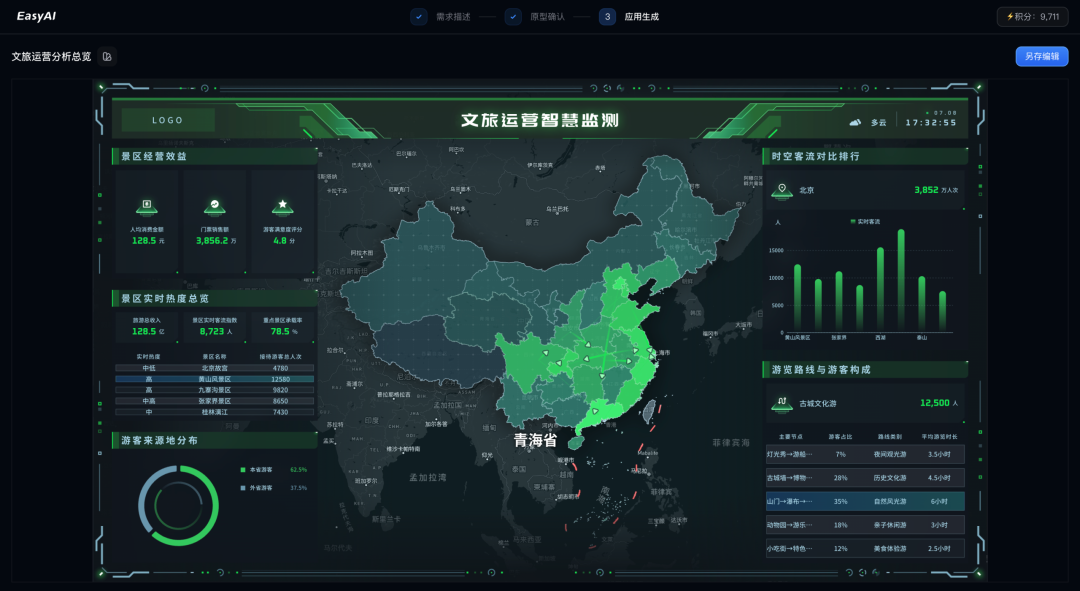The height and width of the screenshot is (591, 1080).
Task: Click the 4.8 分 satisfaction score
Action: tap(284, 240)
